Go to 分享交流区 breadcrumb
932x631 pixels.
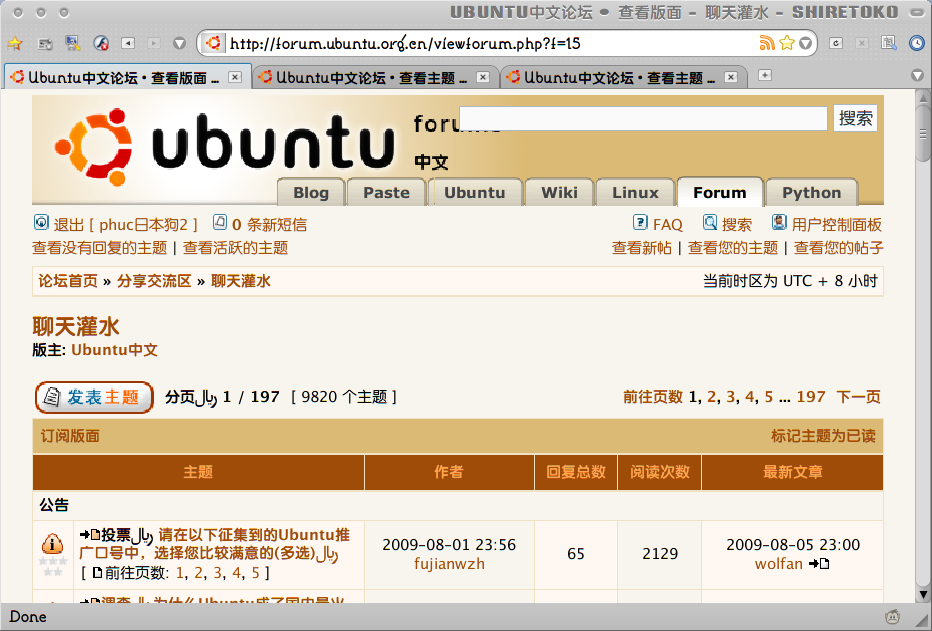pyautogui.click(x=154, y=281)
